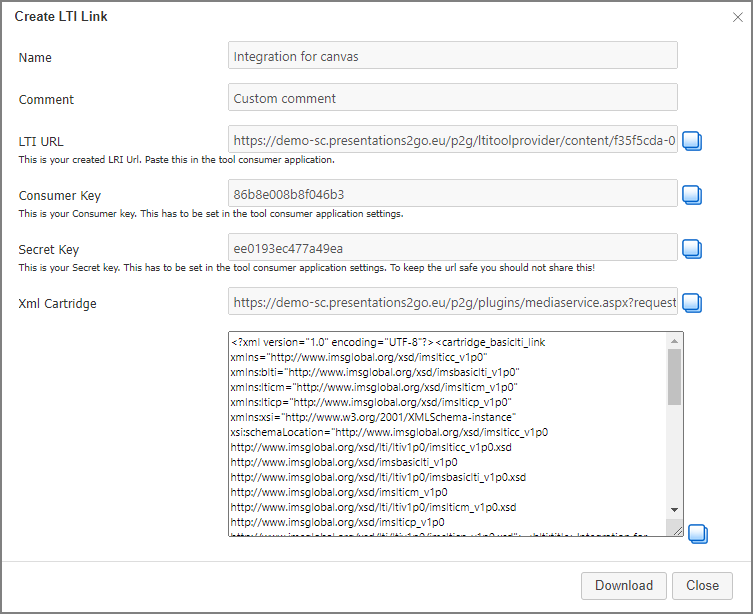Image resolution: width=753 pixels, height=614 pixels.
Task: Click the Close button
Action: 702,586
